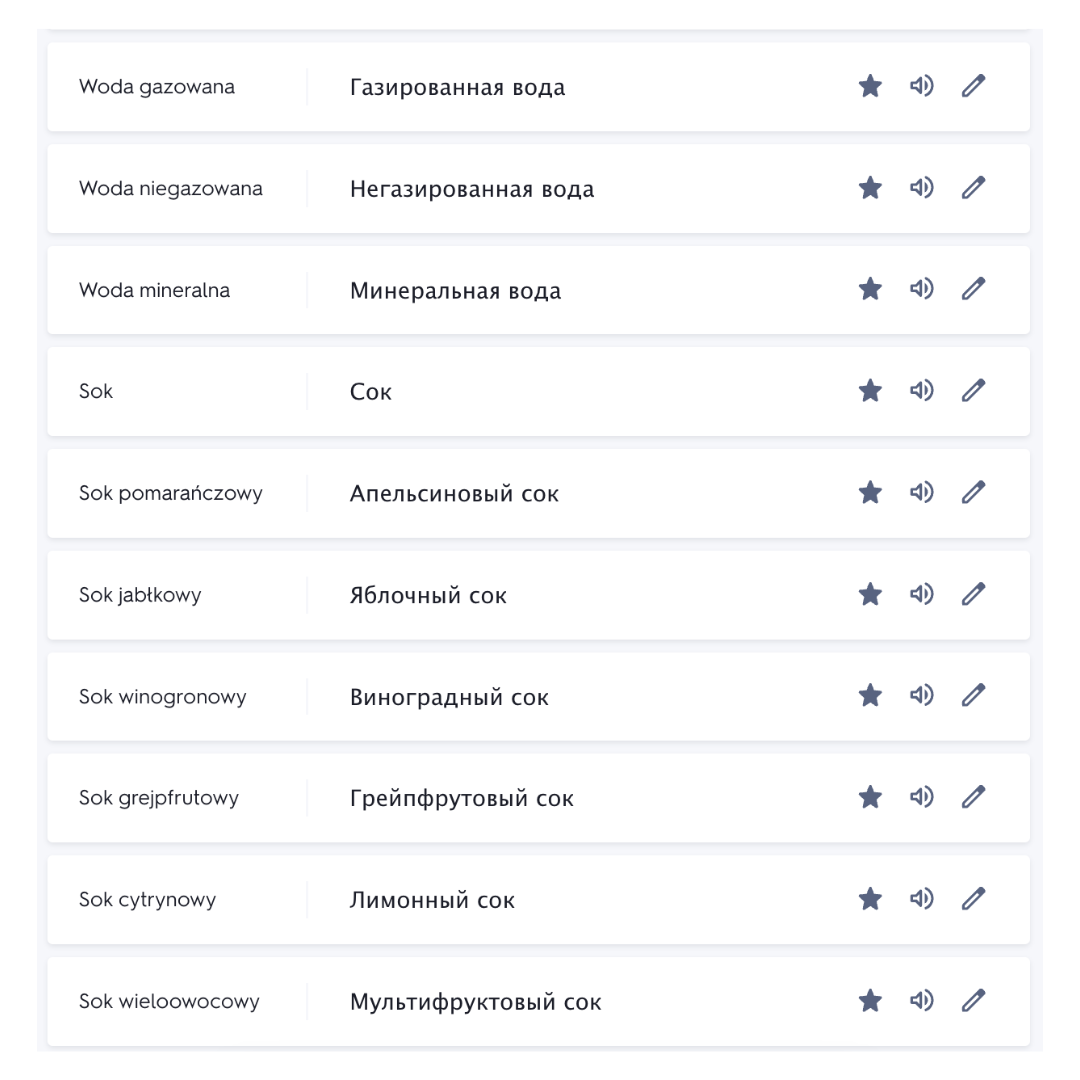Play pronunciation of Негазированная вода

tap(922, 187)
